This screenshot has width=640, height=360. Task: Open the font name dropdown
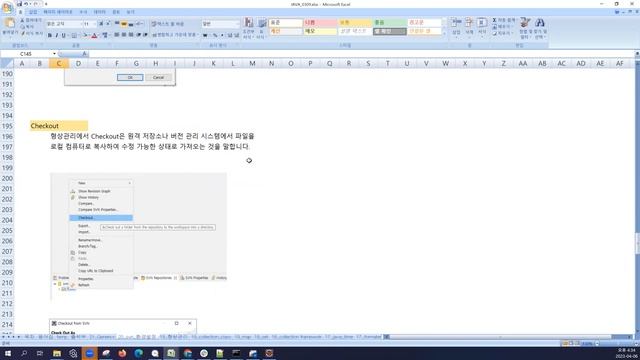coord(82,24)
